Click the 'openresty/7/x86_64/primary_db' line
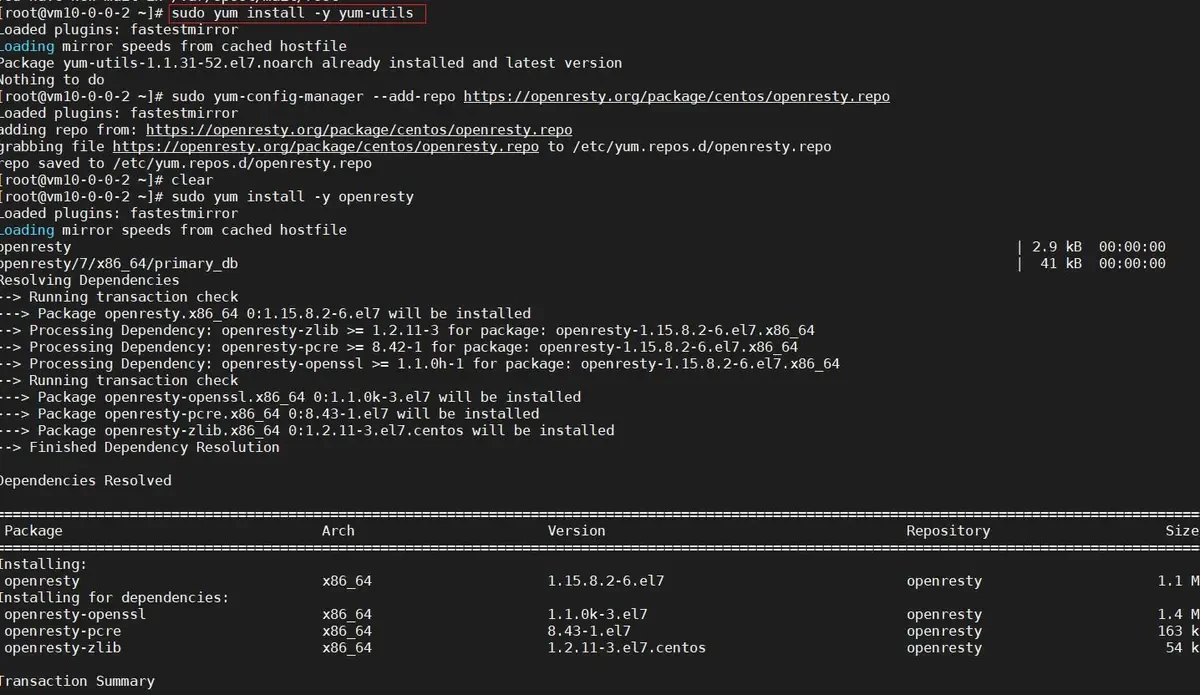Screen dimensions: 1200x695 (x=119, y=263)
